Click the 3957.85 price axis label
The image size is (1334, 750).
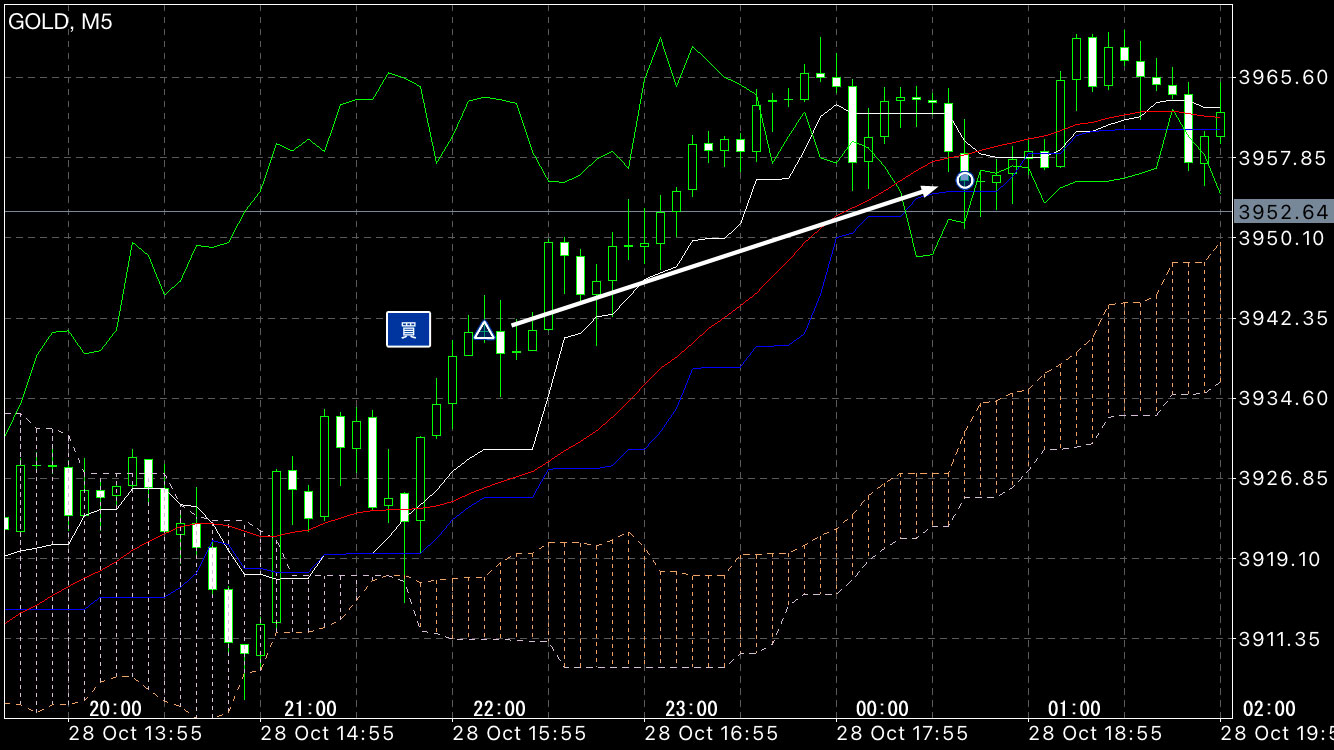(1282, 157)
